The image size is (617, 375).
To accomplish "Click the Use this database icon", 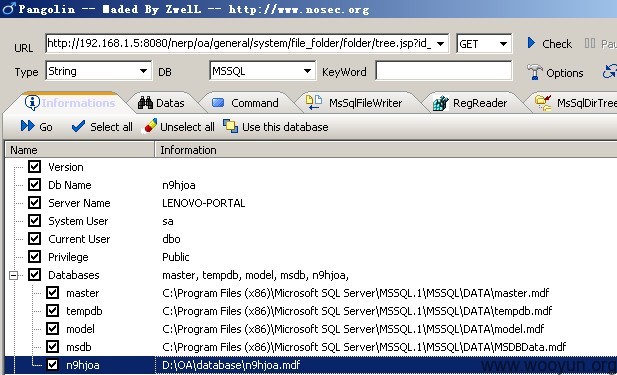I will point(230,126).
